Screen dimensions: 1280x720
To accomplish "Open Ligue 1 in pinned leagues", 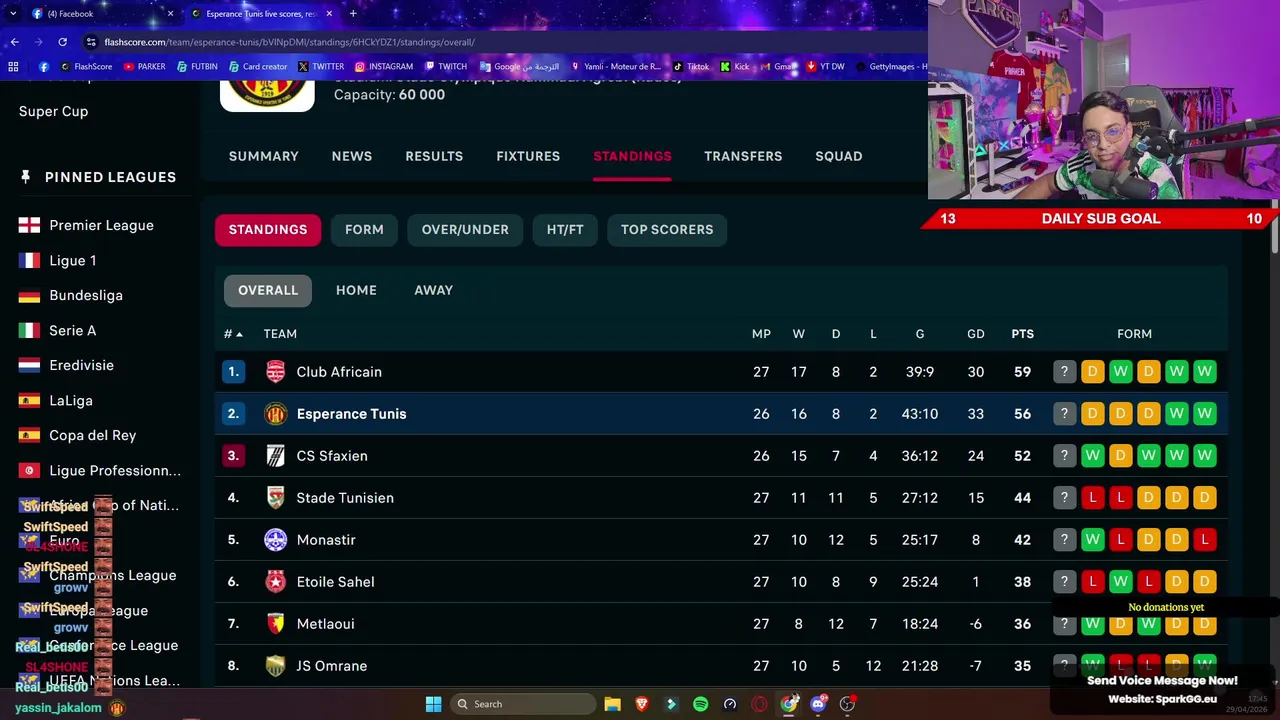I will pyautogui.click(x=73, y=260).
